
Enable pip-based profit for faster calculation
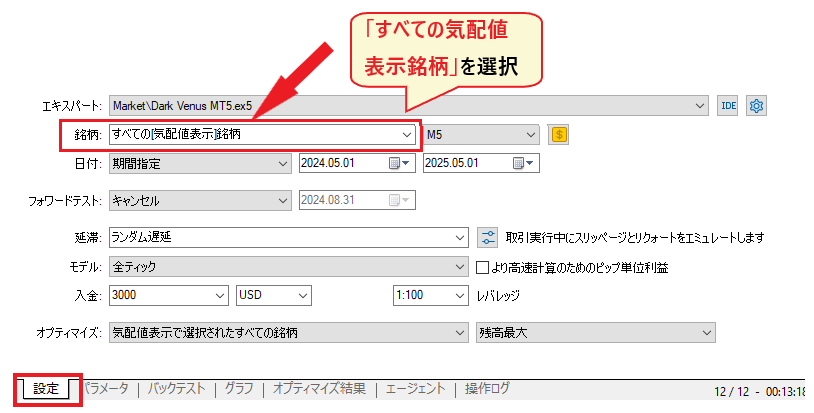483,267
